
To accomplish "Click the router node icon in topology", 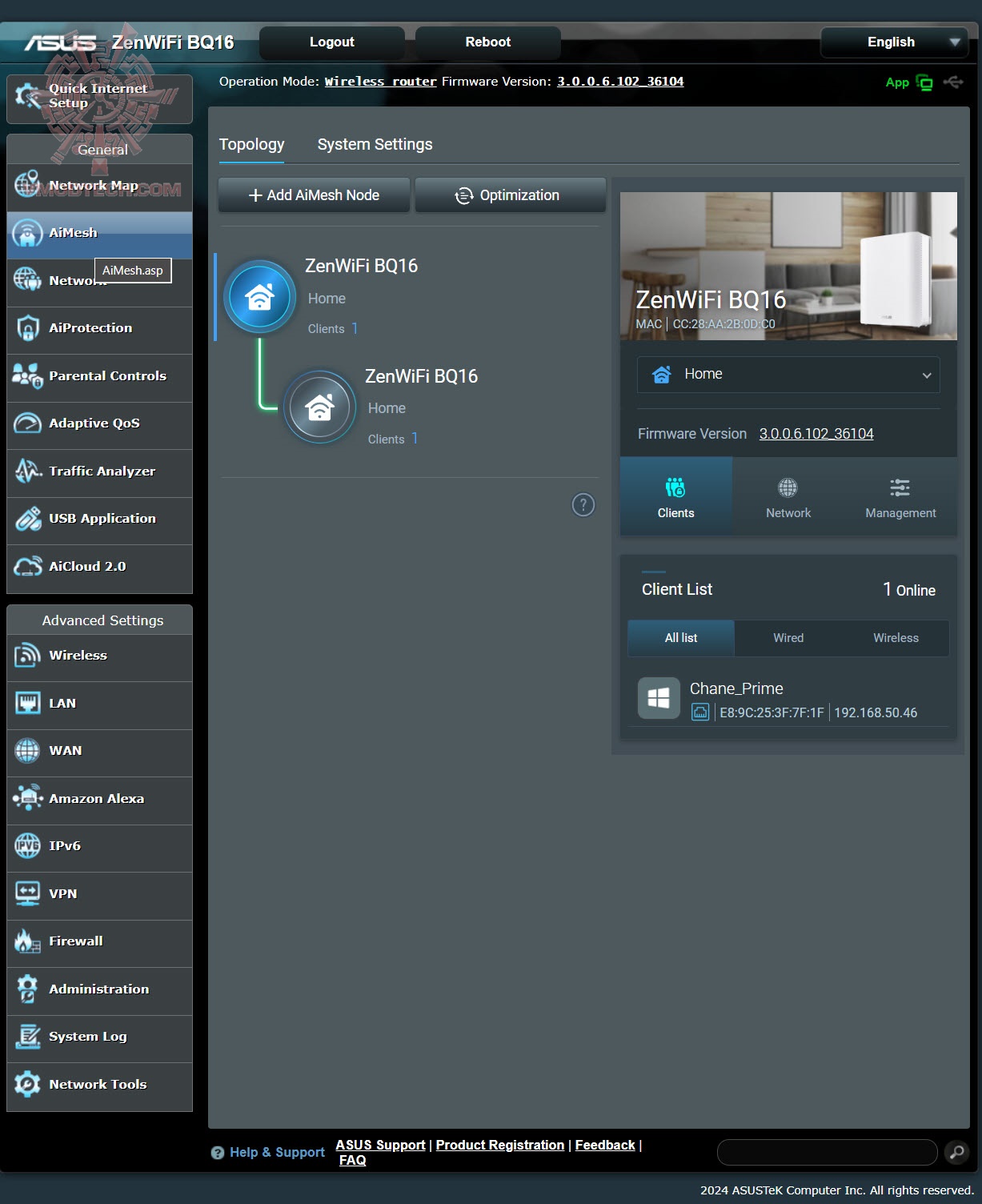I will (x=259, y=296).
